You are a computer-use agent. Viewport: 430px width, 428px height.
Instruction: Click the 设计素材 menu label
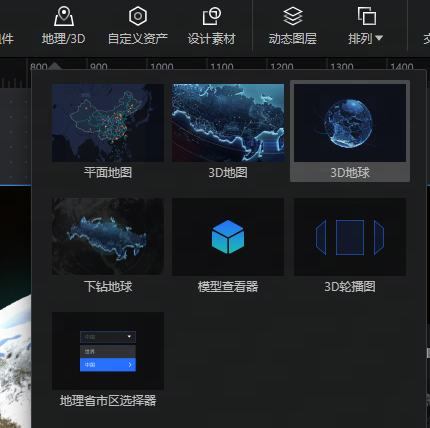point(212,39)
